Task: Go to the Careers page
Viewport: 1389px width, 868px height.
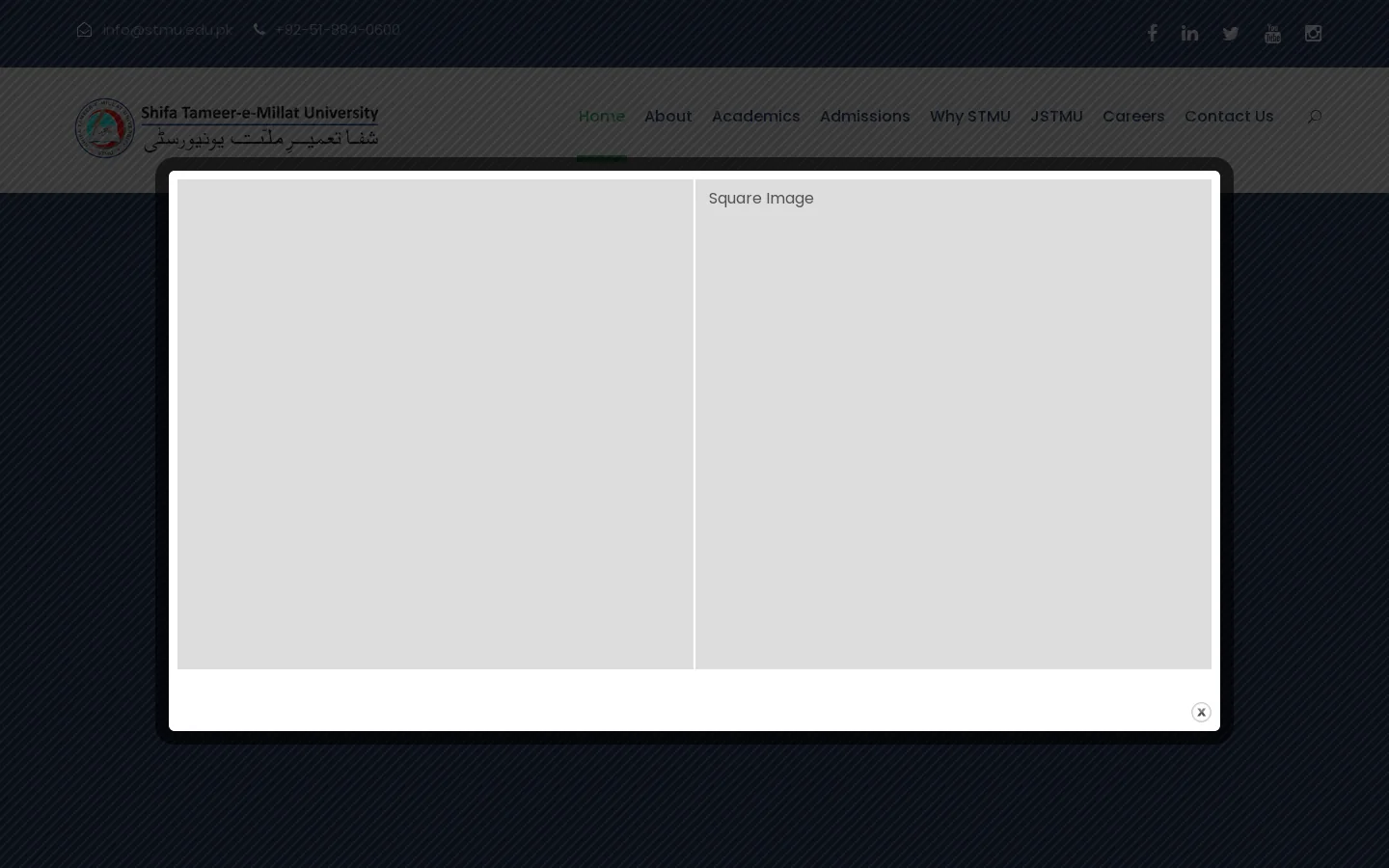Action: (x=1133, y=116)
